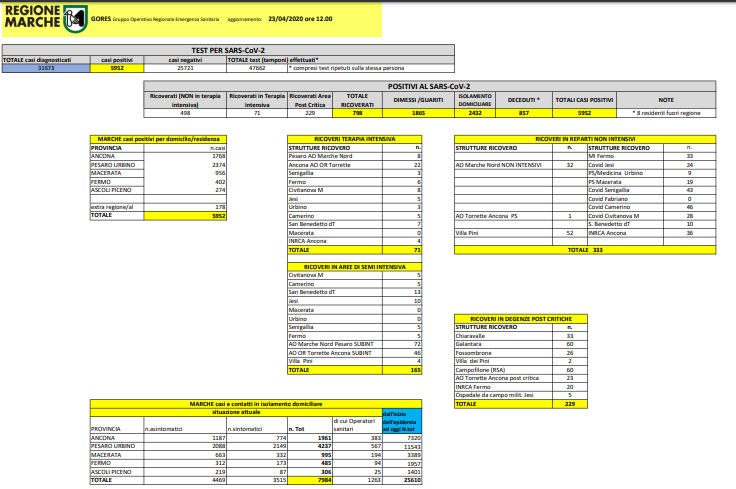Click the total swabs value 47662
This screenshot has width=736, height=489.
point(257,68)
